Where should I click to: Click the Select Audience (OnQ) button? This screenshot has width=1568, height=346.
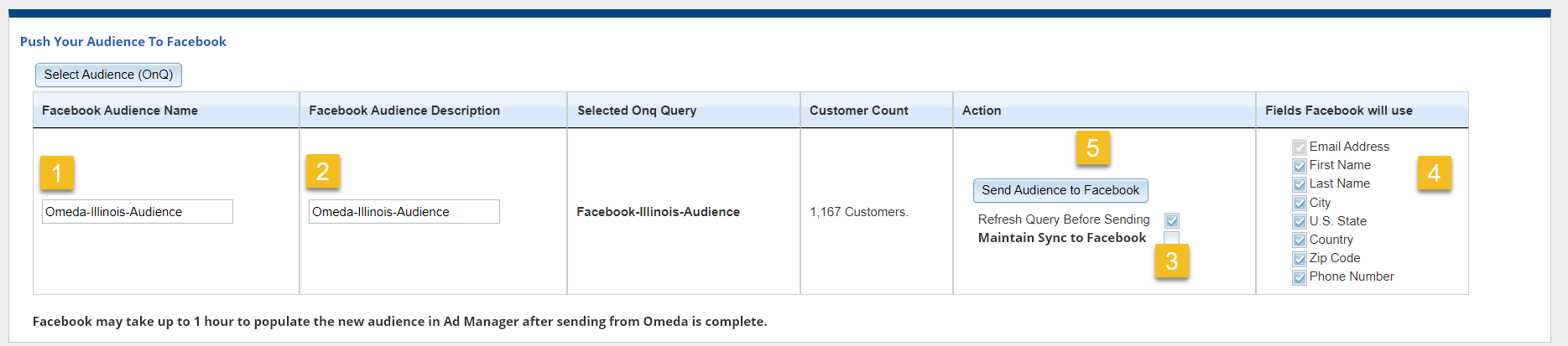pos(108,75)
